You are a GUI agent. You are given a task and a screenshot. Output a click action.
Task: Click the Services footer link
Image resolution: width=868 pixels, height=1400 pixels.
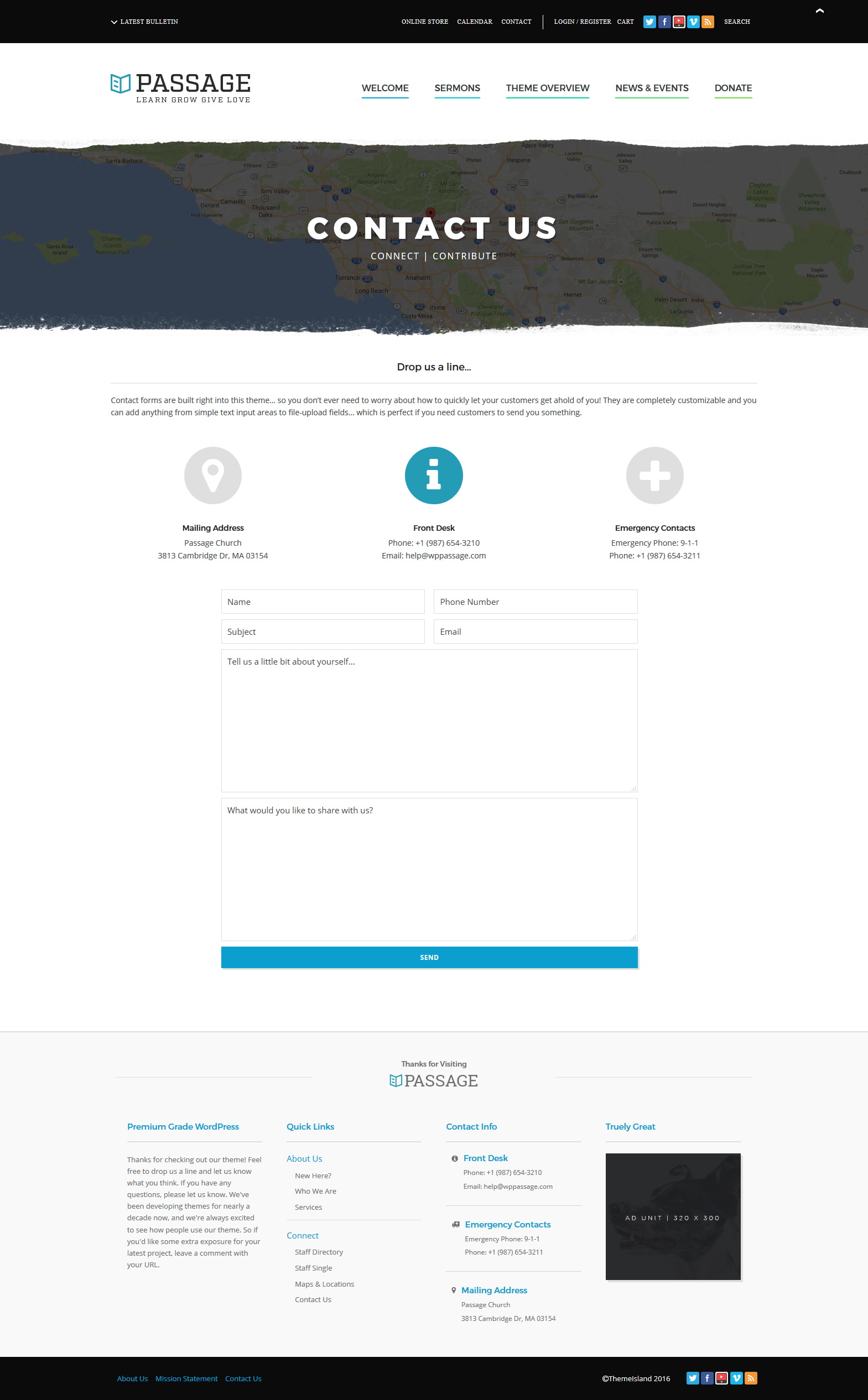tap(308, 1207)
